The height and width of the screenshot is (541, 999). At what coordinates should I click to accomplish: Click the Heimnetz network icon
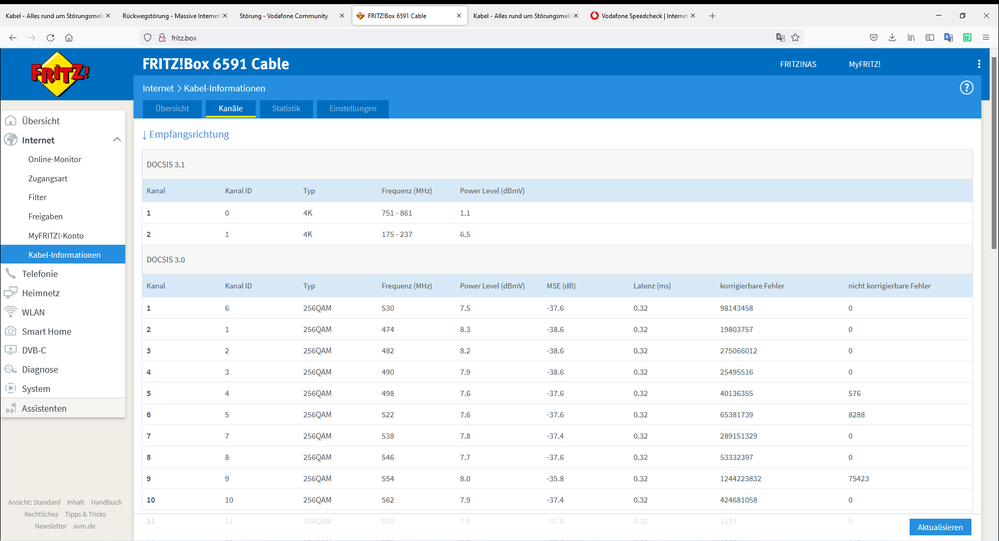pos(11,292)
